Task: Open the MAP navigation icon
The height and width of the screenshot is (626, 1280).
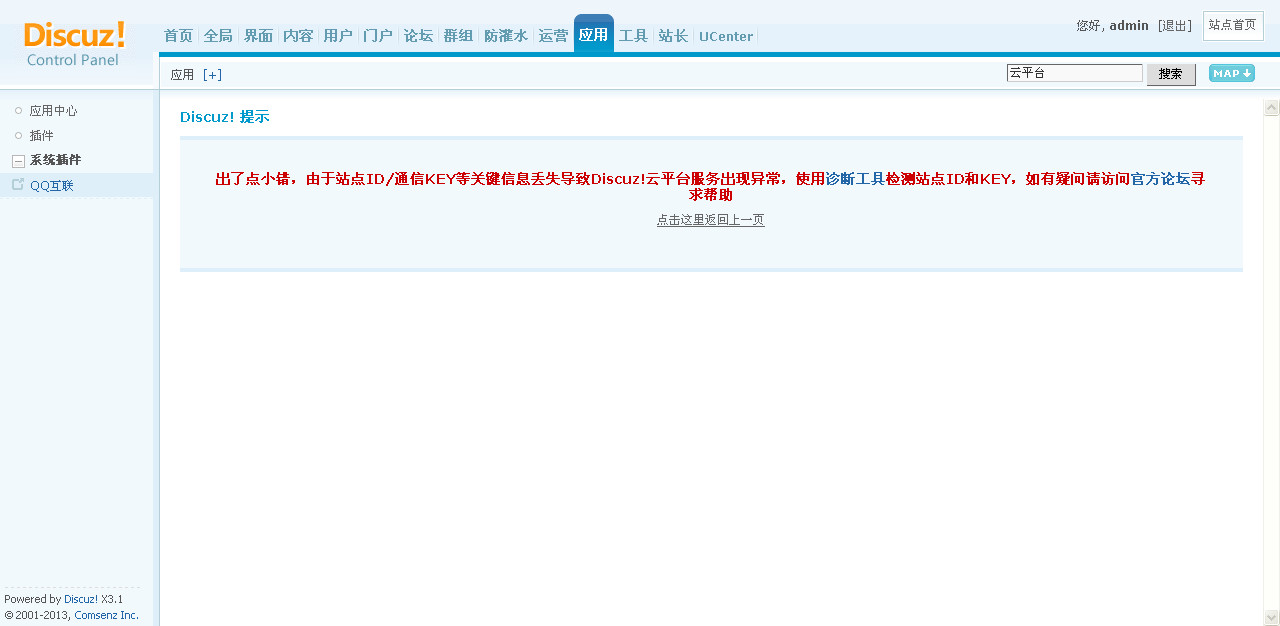Action: (1232, 73)
